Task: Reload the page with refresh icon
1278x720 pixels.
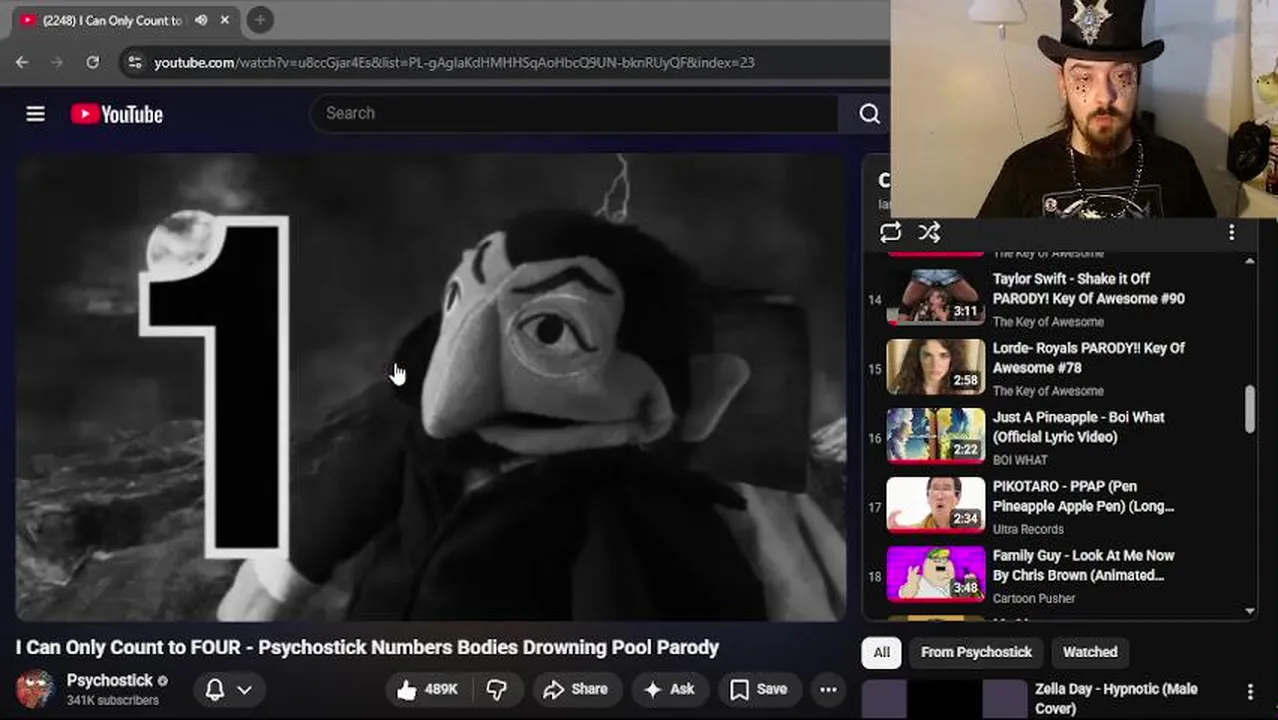Action: pos(92,62)
